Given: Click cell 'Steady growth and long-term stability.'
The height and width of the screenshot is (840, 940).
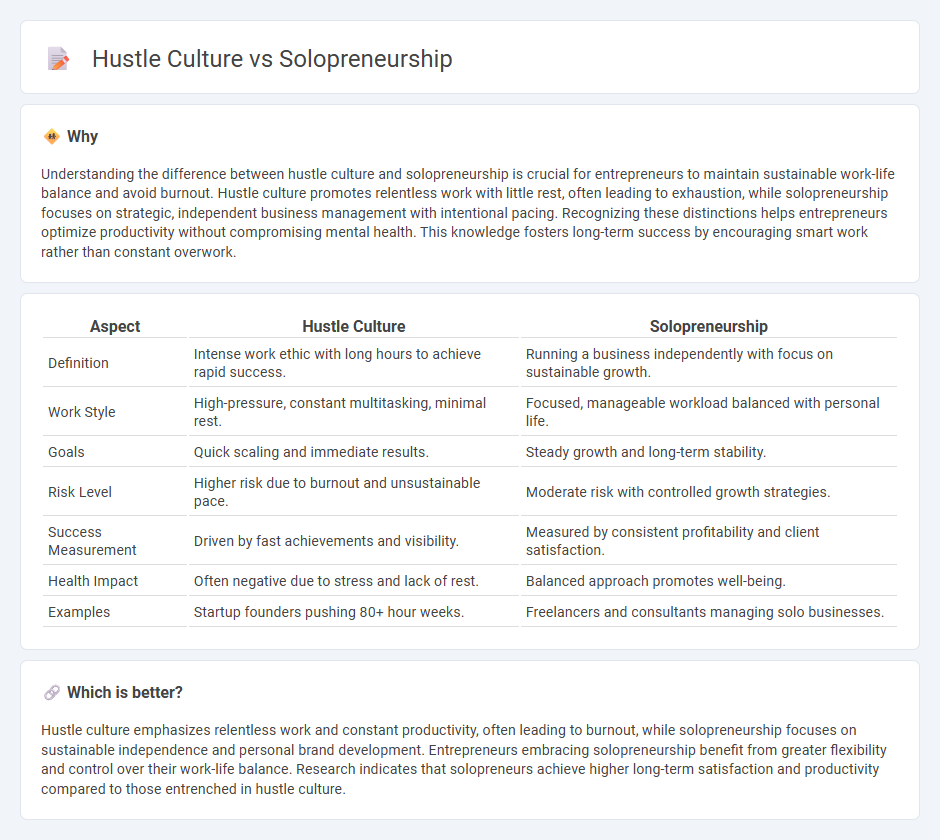Looking at the screenshot, I should pos(709,452).
